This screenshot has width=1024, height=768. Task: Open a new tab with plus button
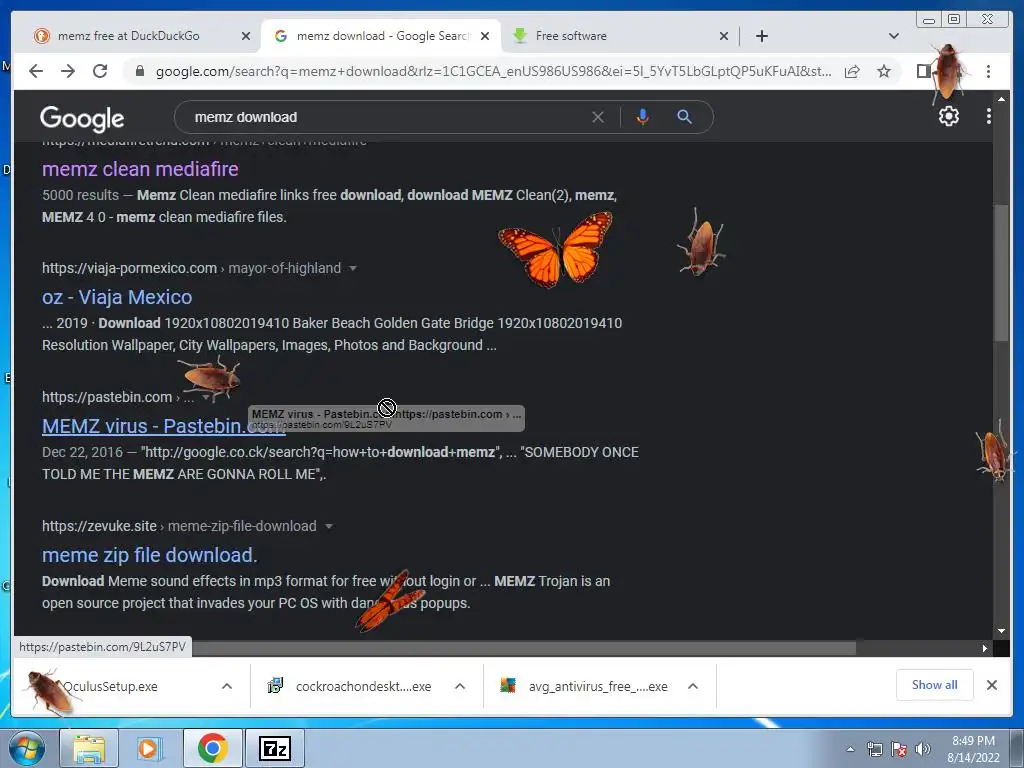(761, 36)
